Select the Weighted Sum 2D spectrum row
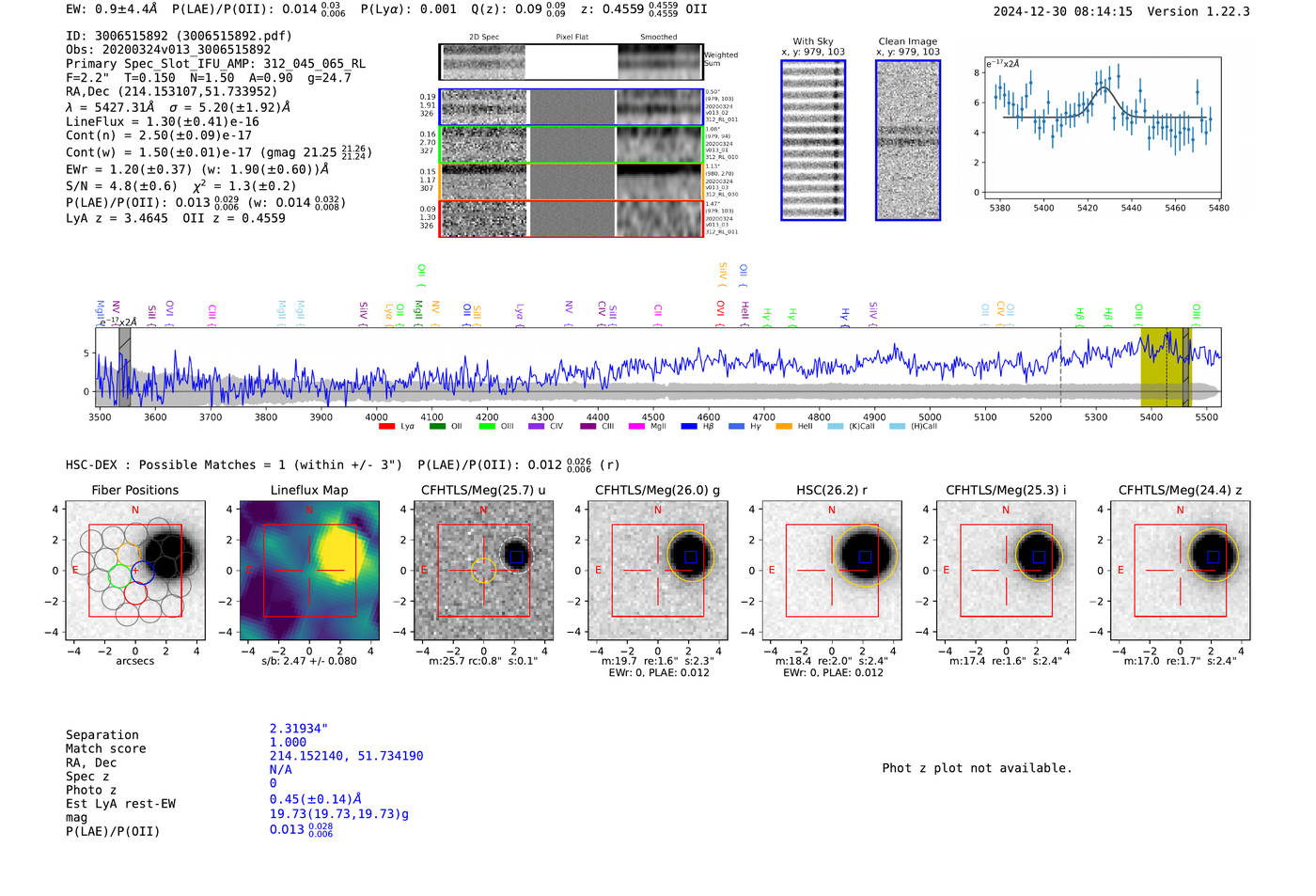The height and width of the screenshot is (896, 1316). click(571, 62)
